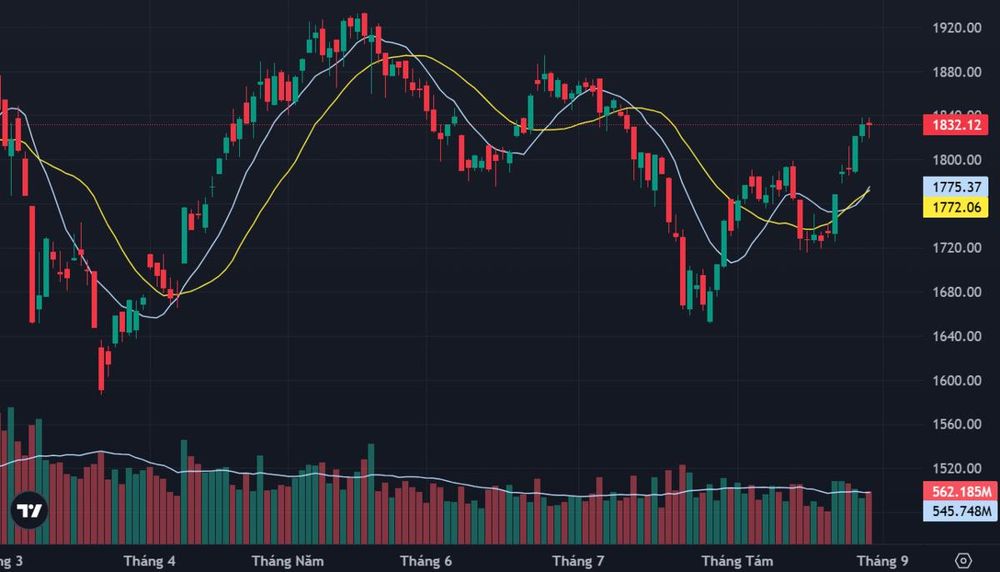Click the Tháng Tám time axis label

tap(737, 561)
